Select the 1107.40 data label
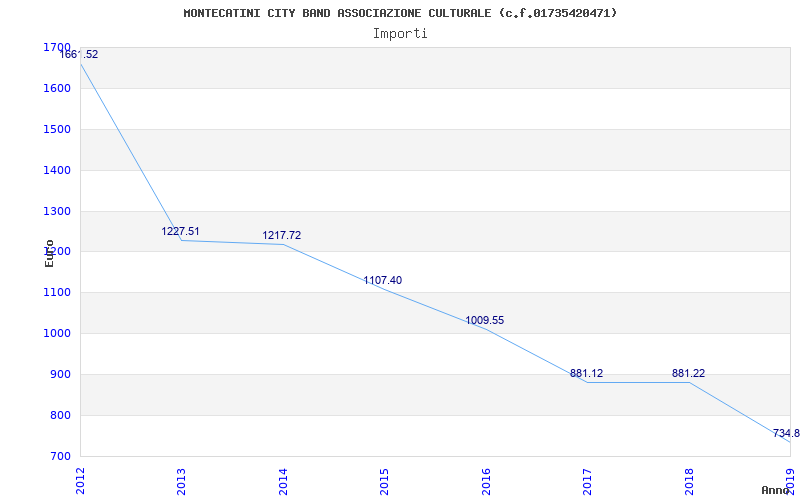The height and width of the screenshot is (500, 800). click(383, 280)
